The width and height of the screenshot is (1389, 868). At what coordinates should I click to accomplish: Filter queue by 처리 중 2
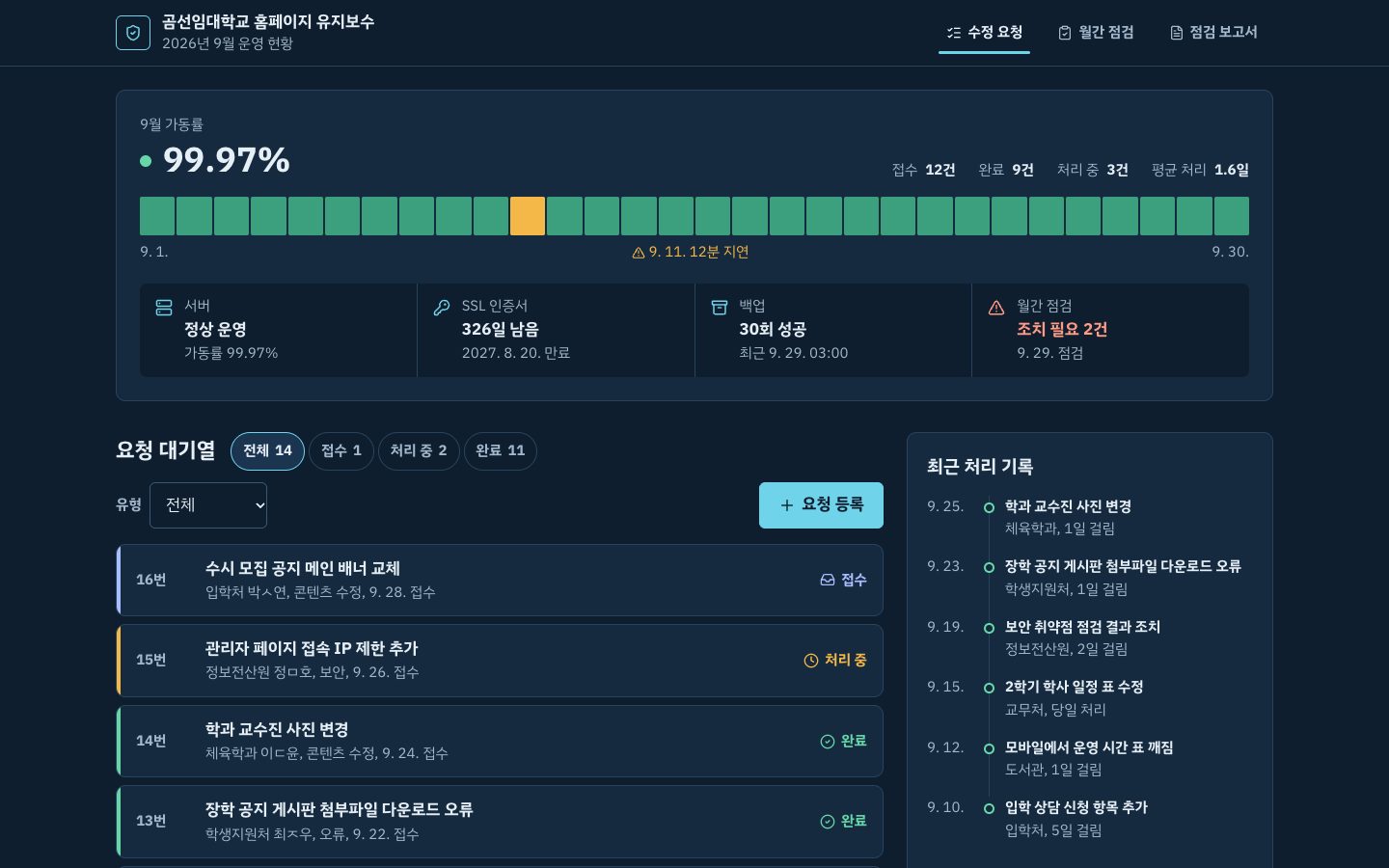419,450
